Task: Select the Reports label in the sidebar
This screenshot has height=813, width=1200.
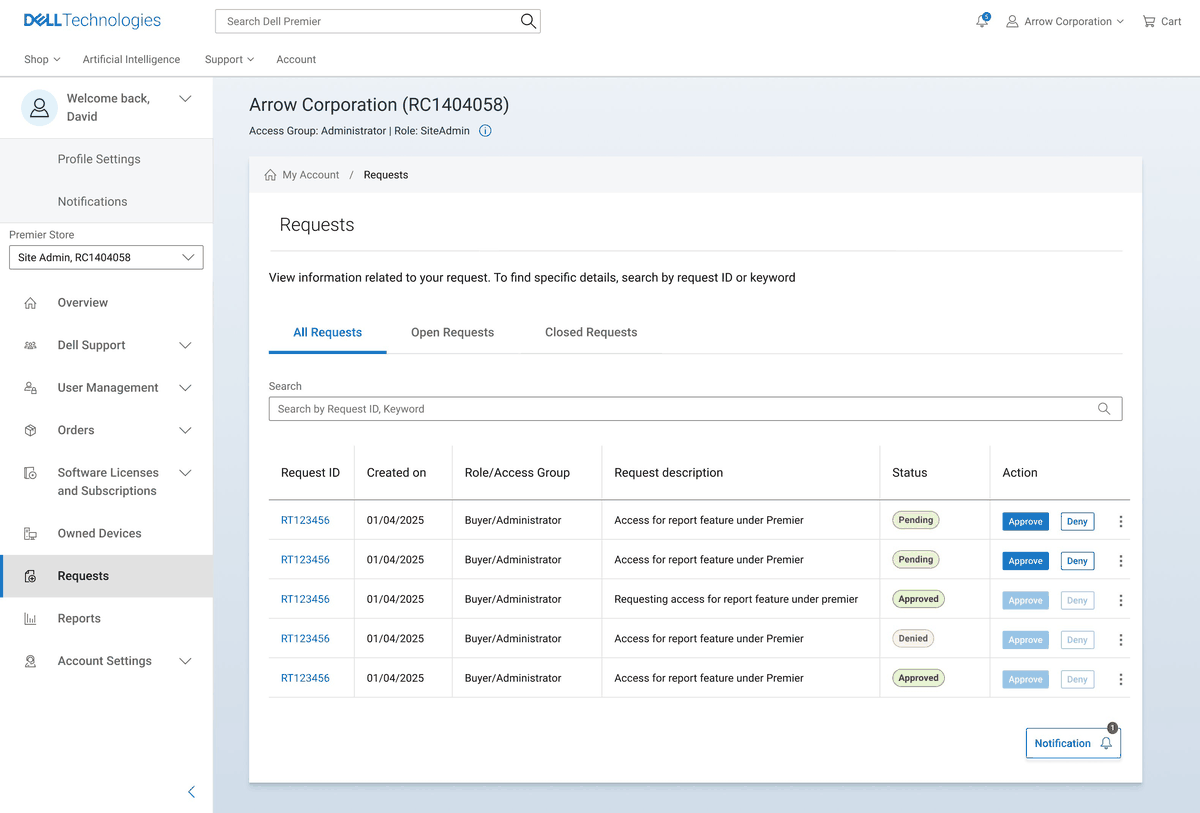Action: coord(79,619)
